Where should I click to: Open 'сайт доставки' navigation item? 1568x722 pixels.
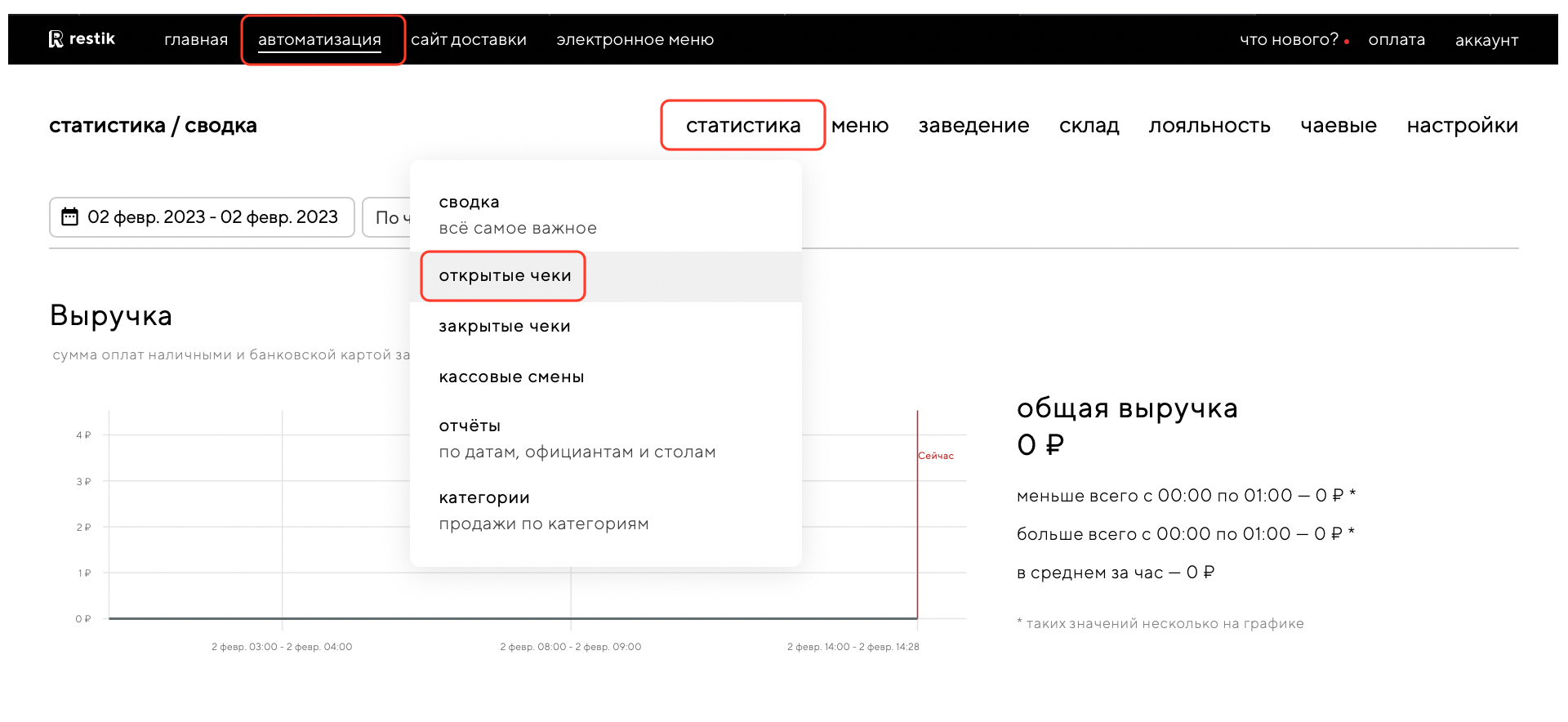click(x=468, y=40)
